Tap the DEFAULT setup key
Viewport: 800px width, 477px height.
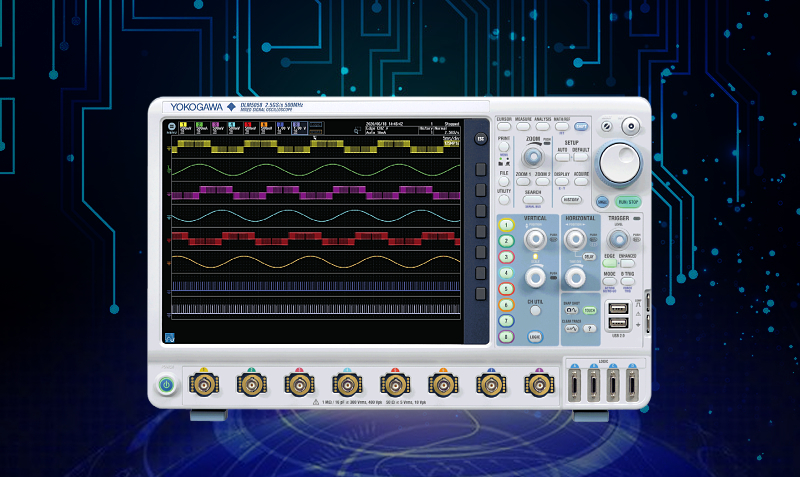click(x=581, y=158)
